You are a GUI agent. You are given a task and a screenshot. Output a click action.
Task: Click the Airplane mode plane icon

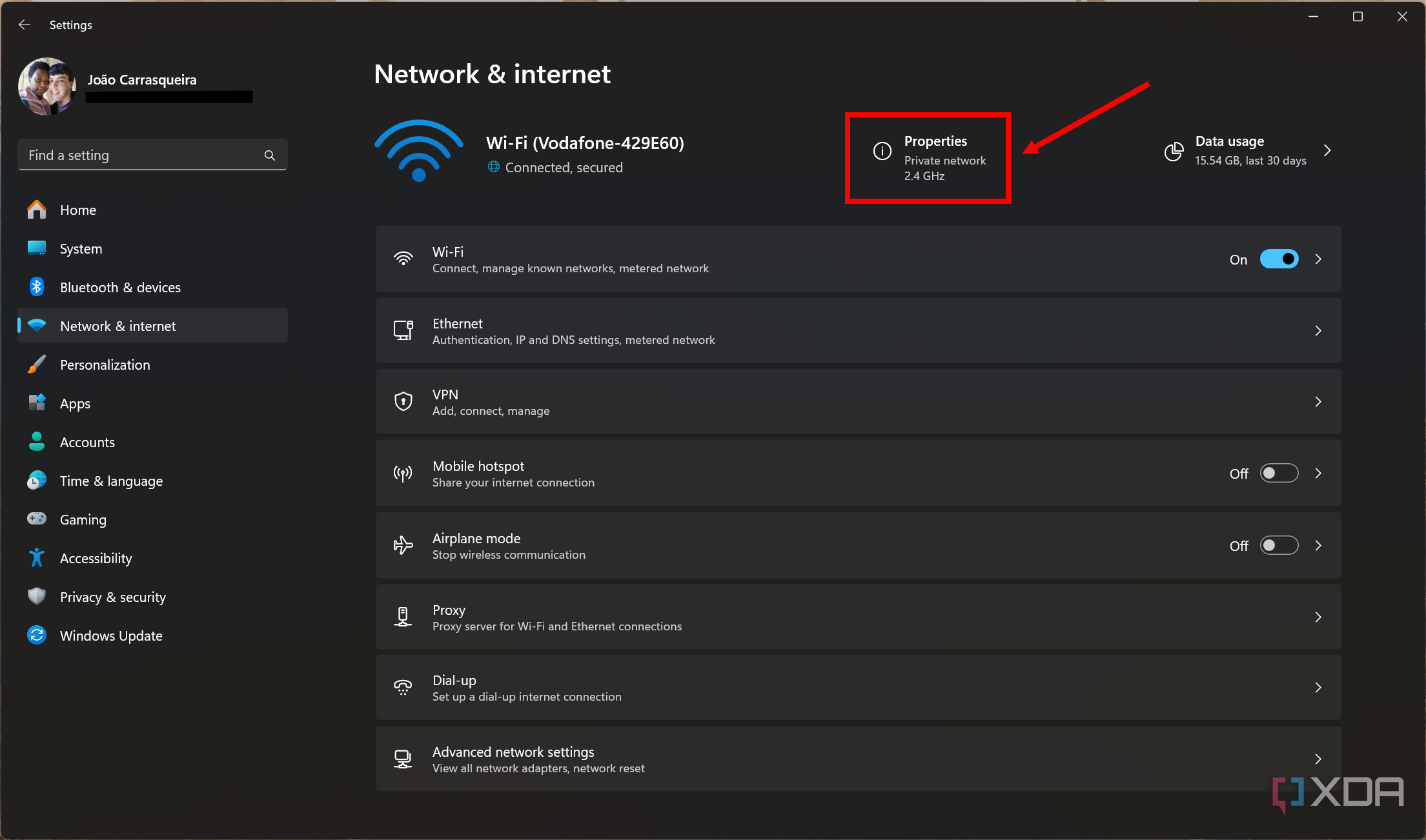click(x=403, y=545)
